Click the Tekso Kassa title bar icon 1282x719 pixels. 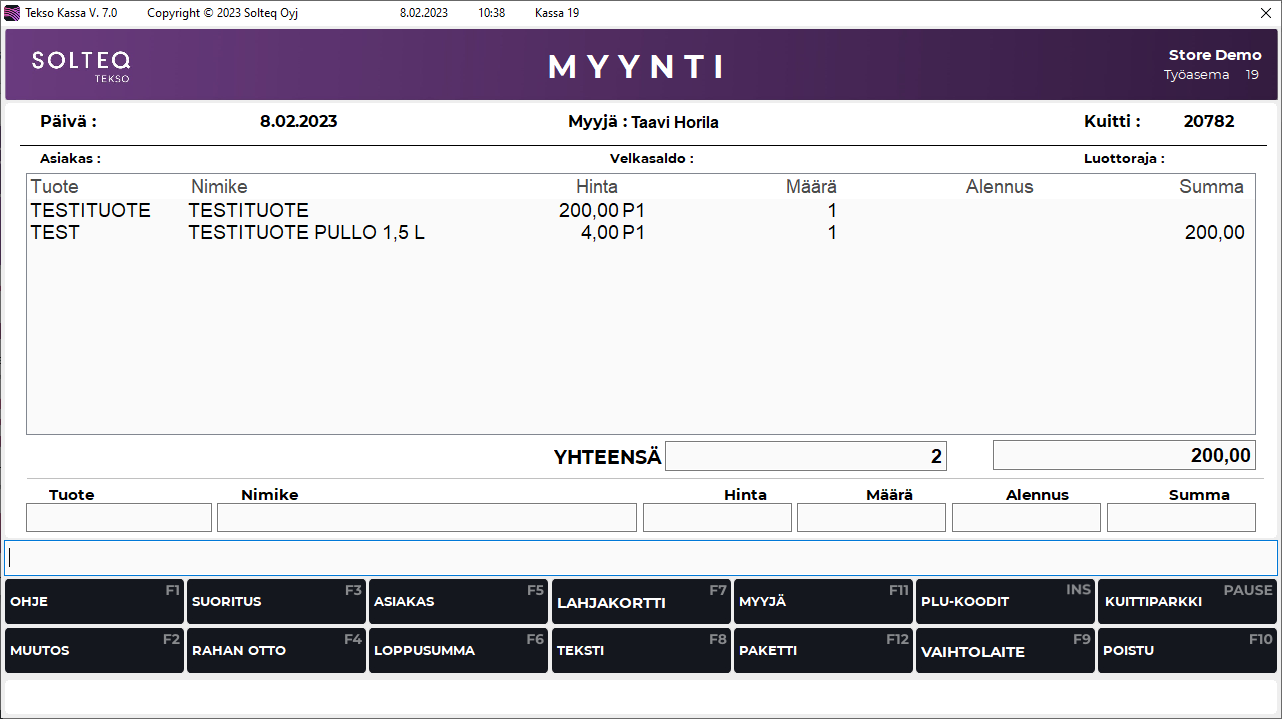[12, 13]
